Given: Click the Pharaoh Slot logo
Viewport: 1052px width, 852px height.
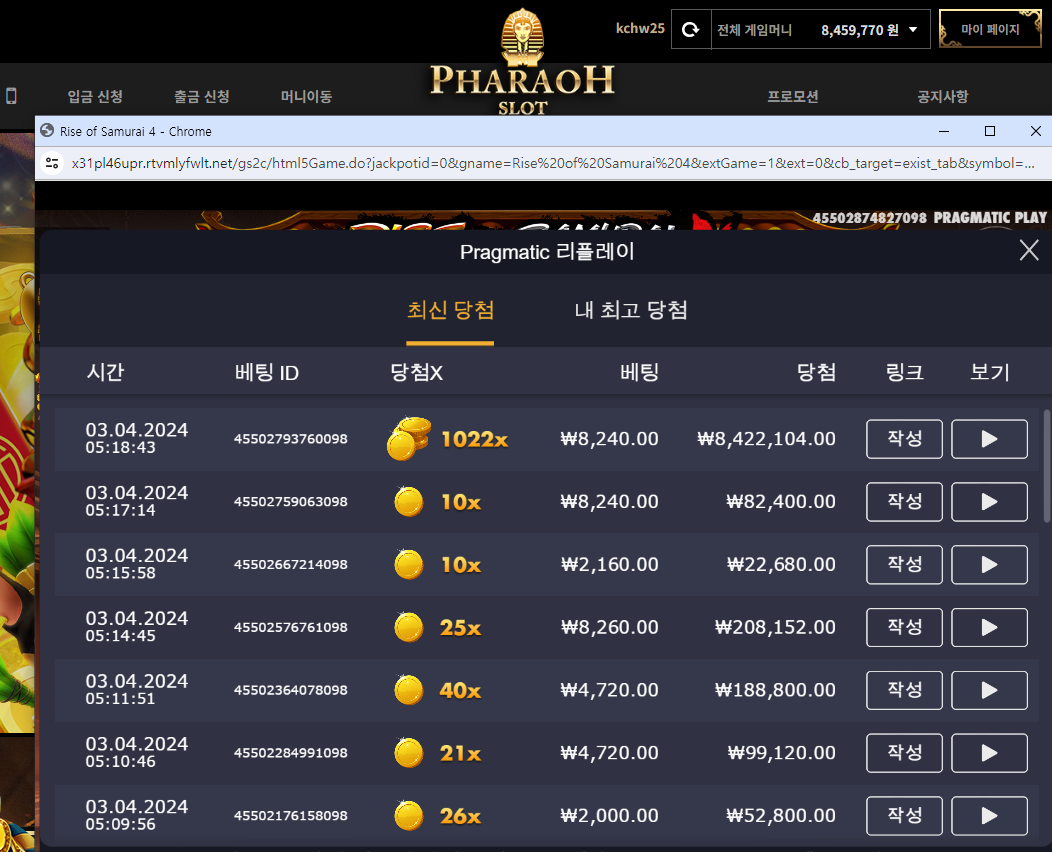Looking at the screenshot, I should [x=522, y=64].
